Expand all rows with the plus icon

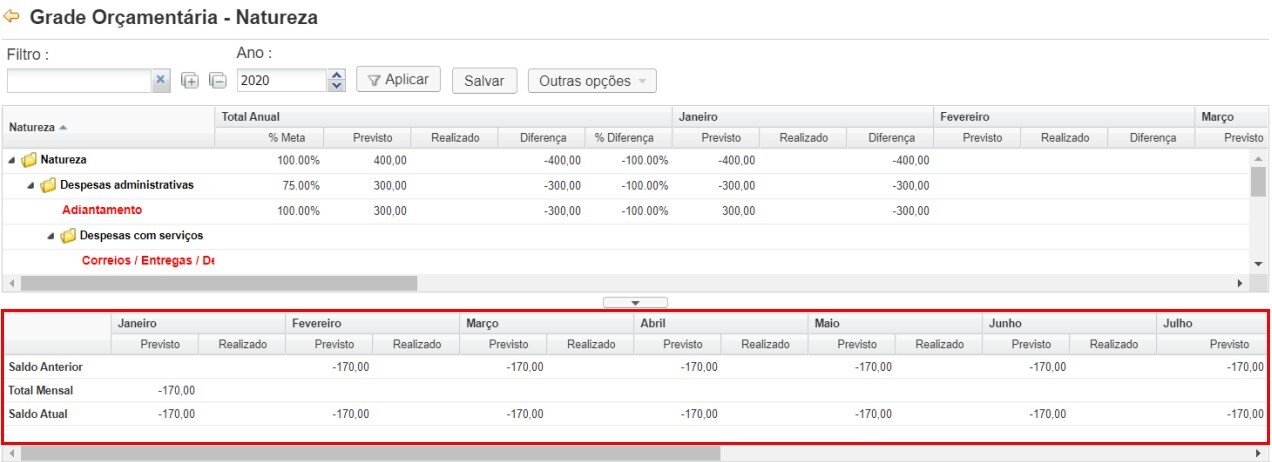pyautogui.click(x=190, y=82)
